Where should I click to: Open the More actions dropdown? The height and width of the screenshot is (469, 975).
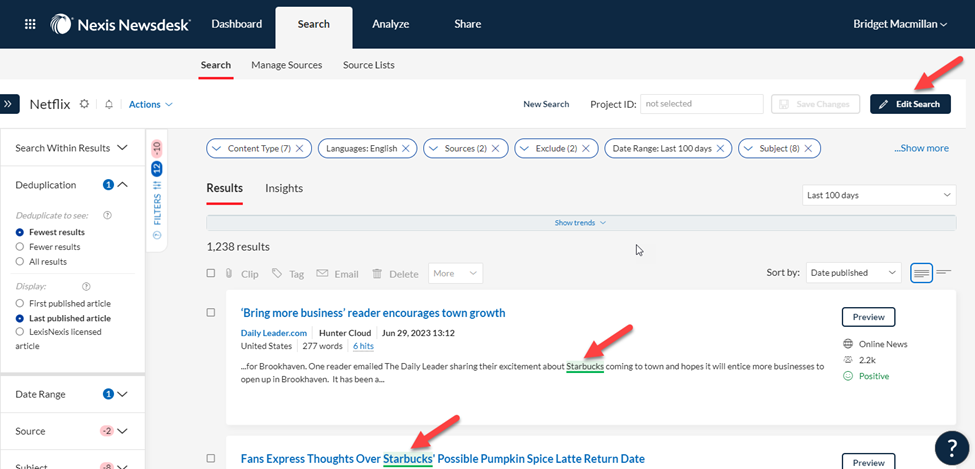pos(455,274)
